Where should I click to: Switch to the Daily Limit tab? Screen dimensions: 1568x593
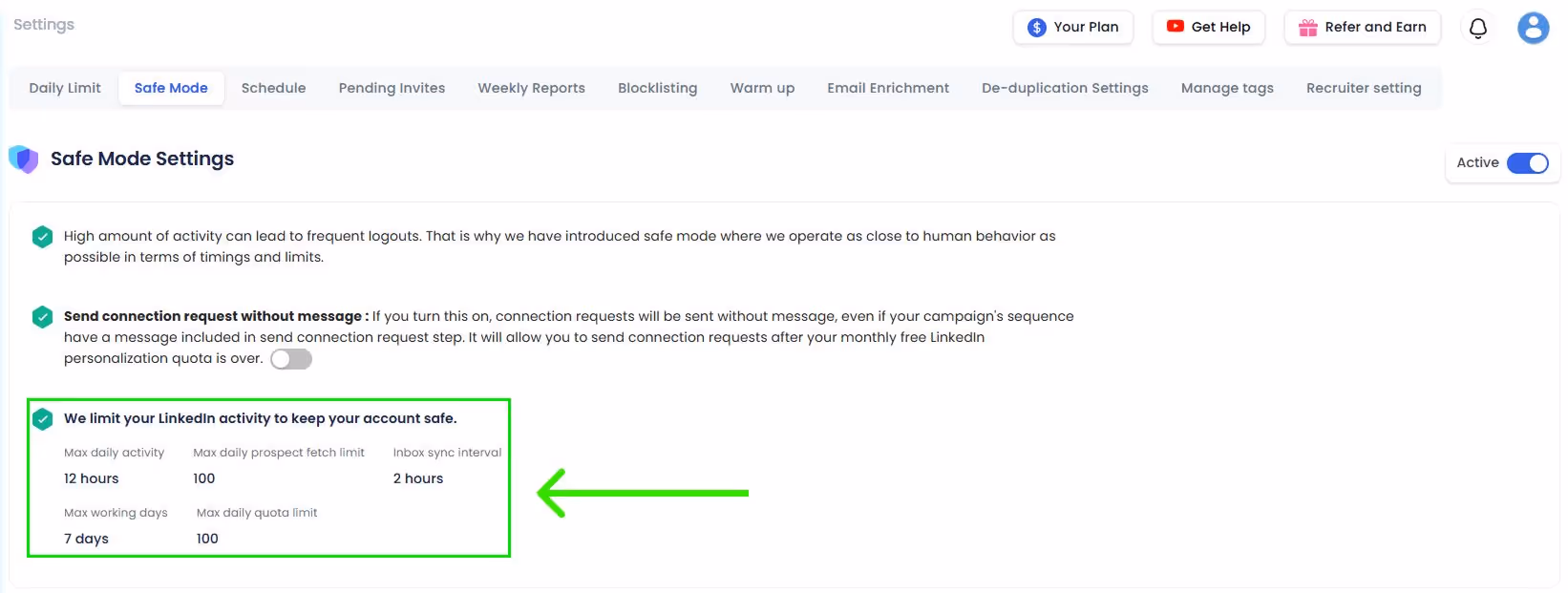point(65,88)
